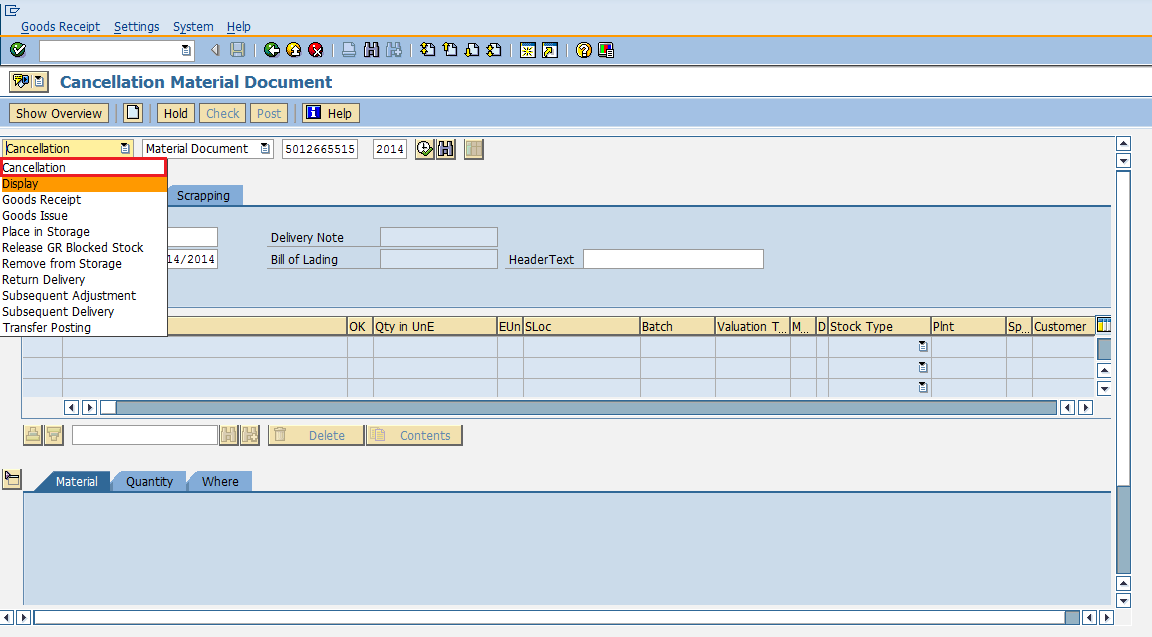Viewport: 1152px width, 637px height.
Task: Click the SAP window menu icon at top-left
Action: pos(12,10)
